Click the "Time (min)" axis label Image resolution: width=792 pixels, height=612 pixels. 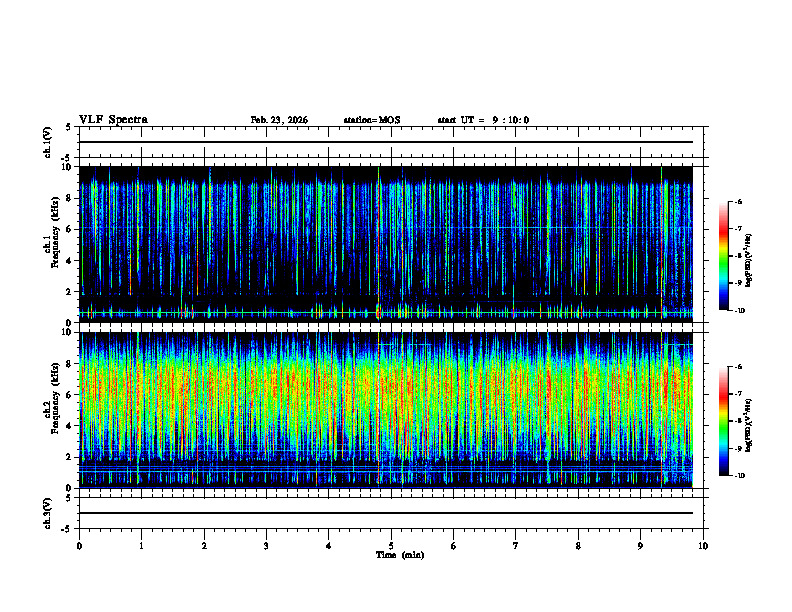pyautogui.click(x=400, y=555)
